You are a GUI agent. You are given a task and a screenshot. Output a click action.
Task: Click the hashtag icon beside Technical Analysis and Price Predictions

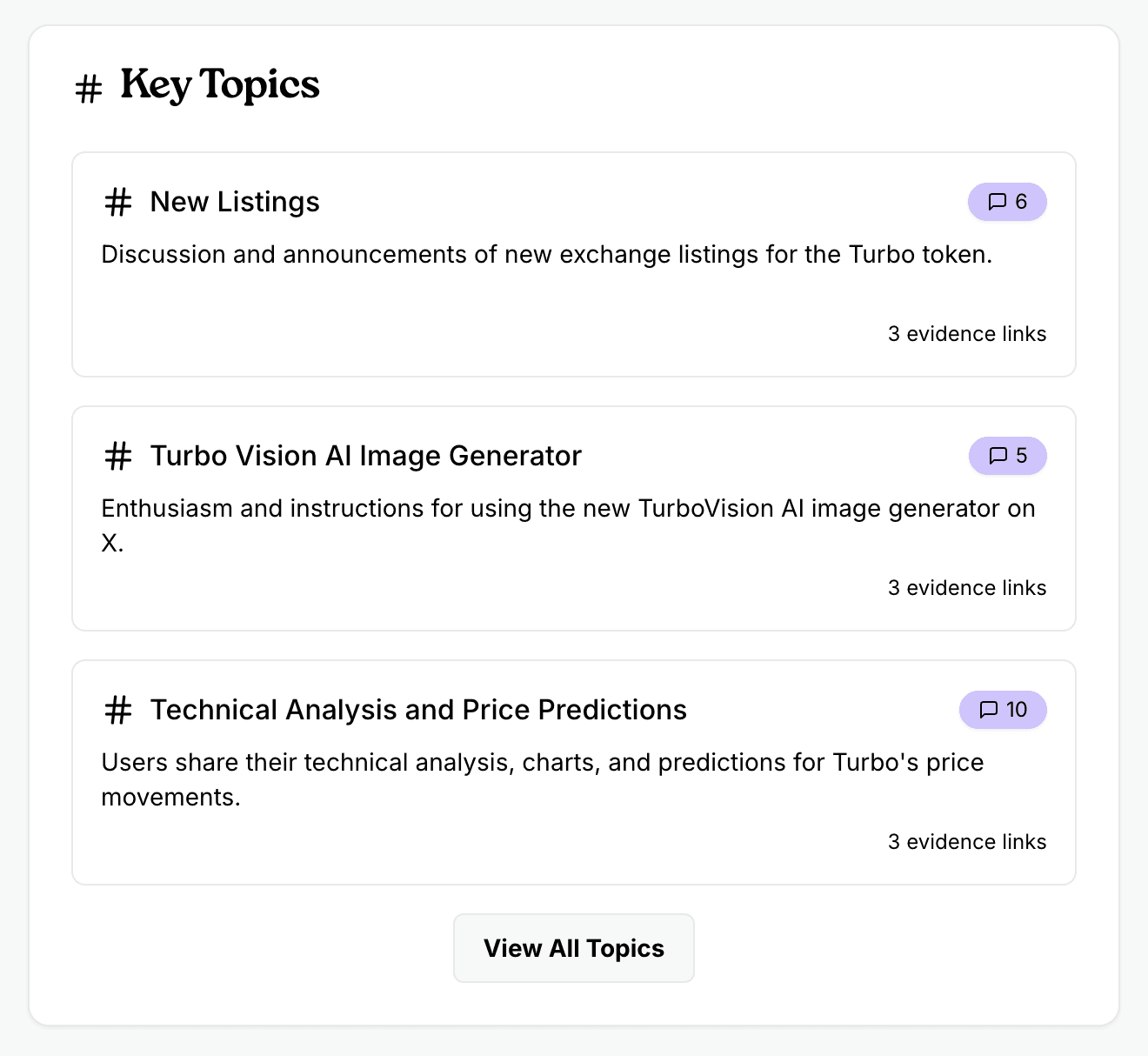pos(117,710)
